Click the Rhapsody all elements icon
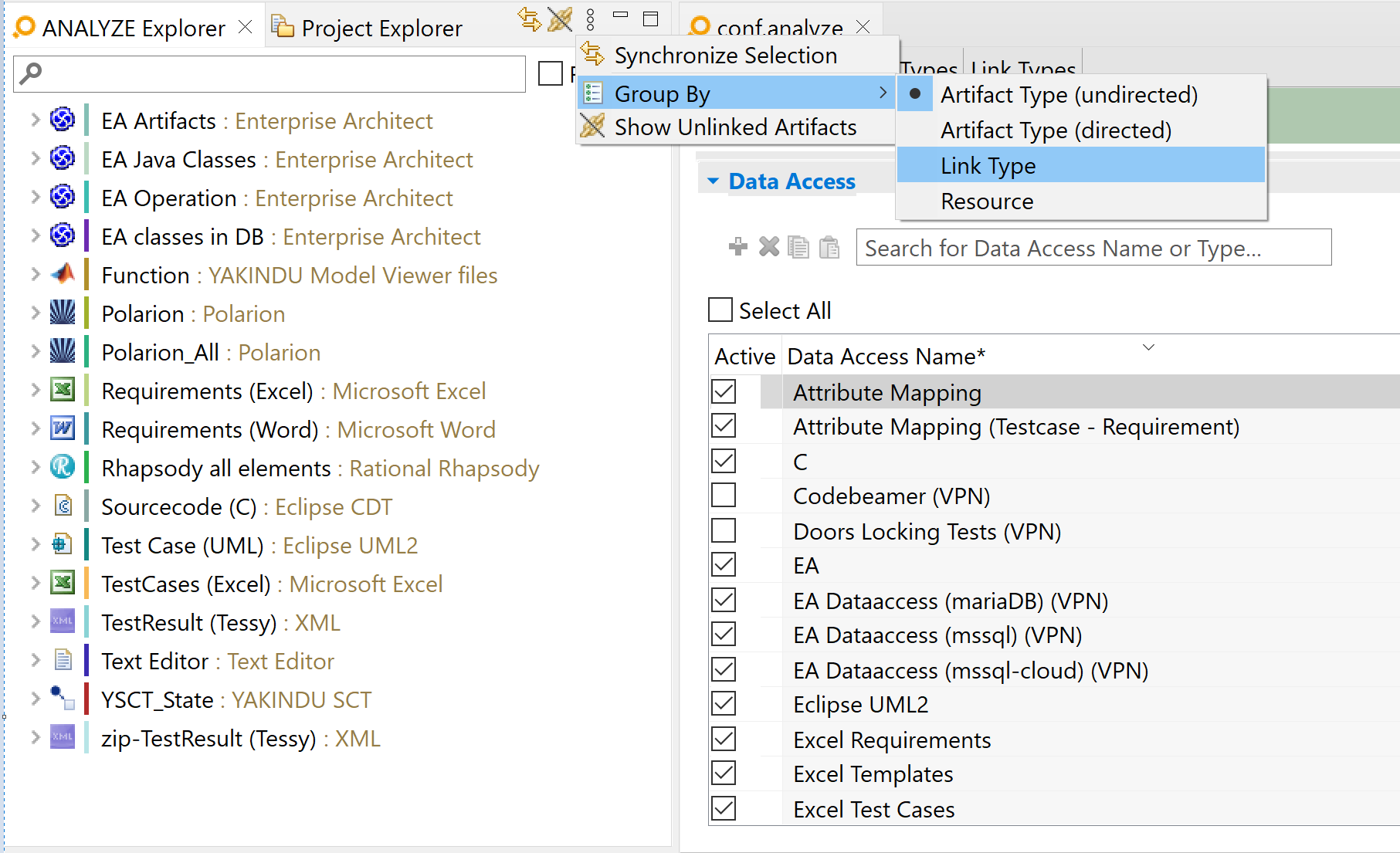Screen dimensions: 1400x853 coord(63,467)
